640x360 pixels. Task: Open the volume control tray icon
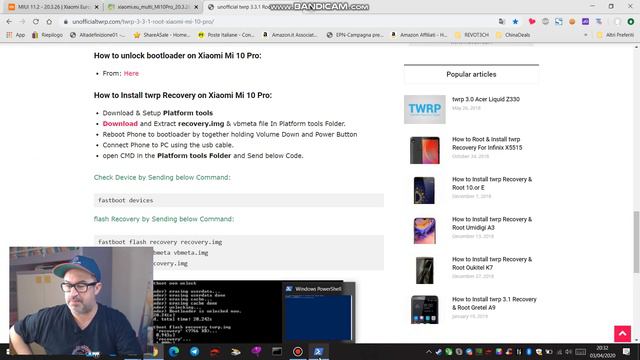[x=569, y=351]
